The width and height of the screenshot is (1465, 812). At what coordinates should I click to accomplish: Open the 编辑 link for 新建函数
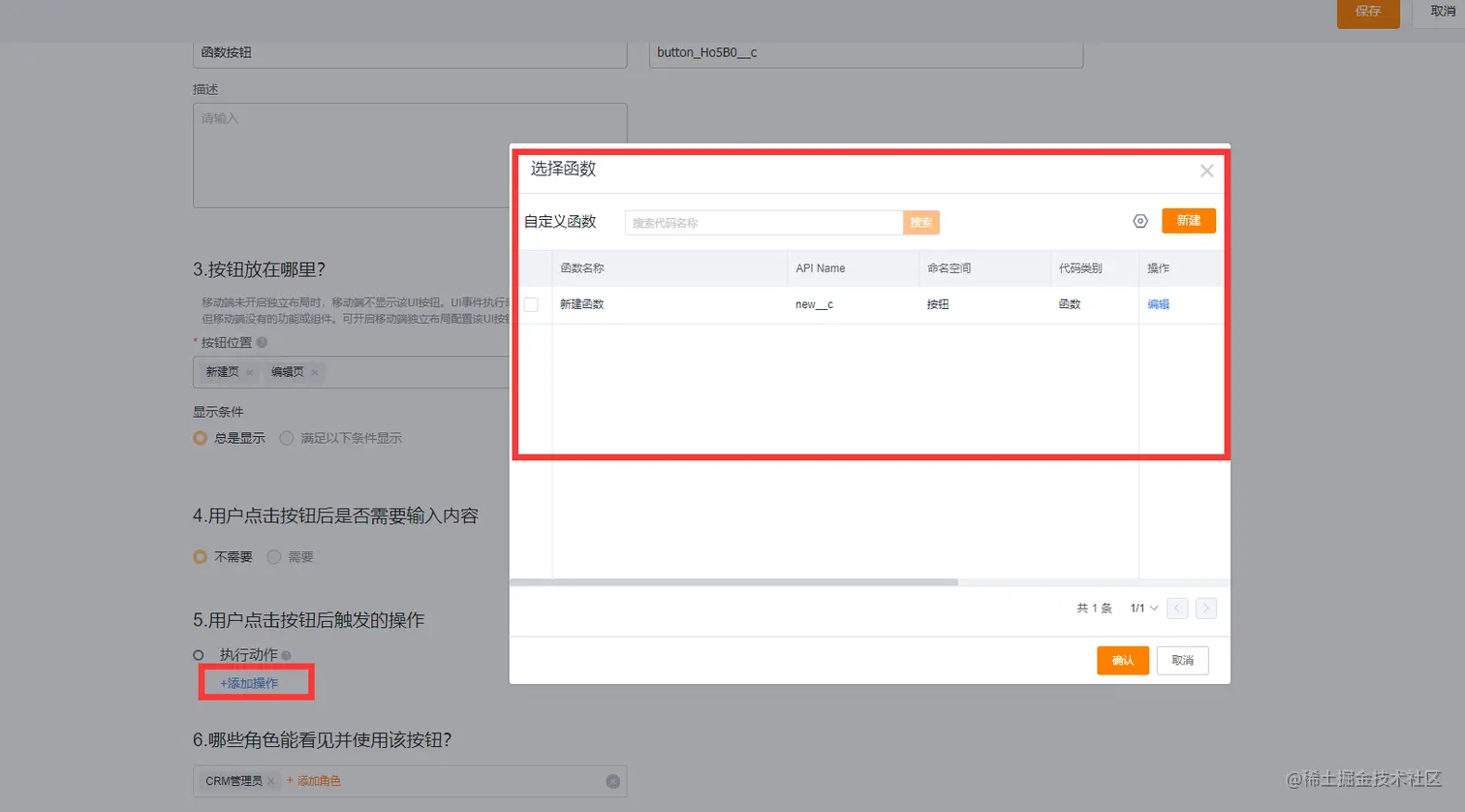(1159, 304)
